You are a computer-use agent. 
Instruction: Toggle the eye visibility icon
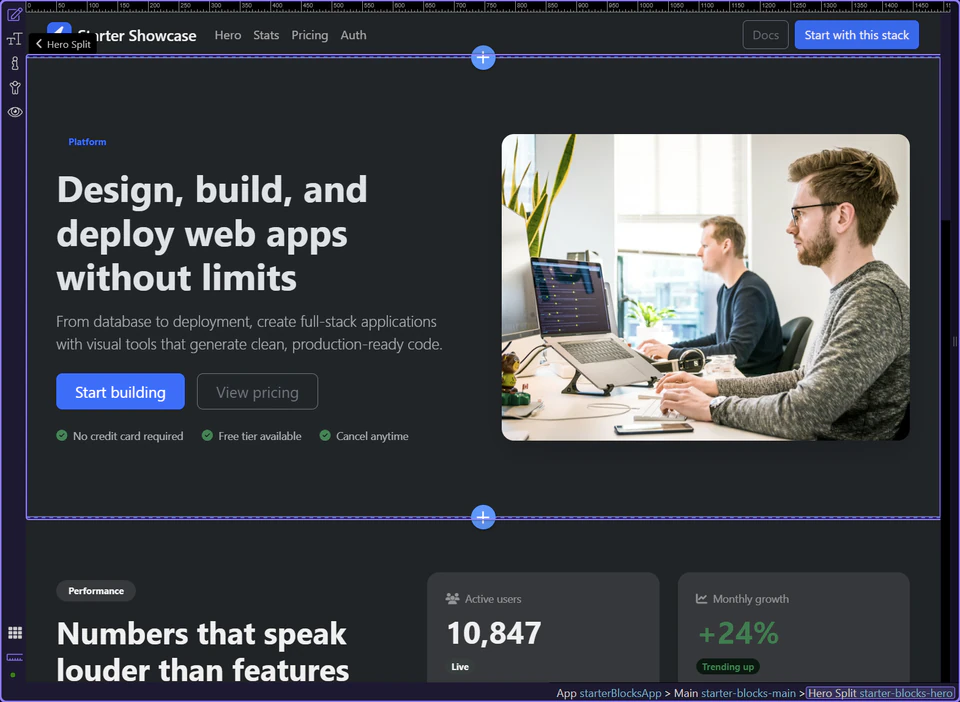14,112
